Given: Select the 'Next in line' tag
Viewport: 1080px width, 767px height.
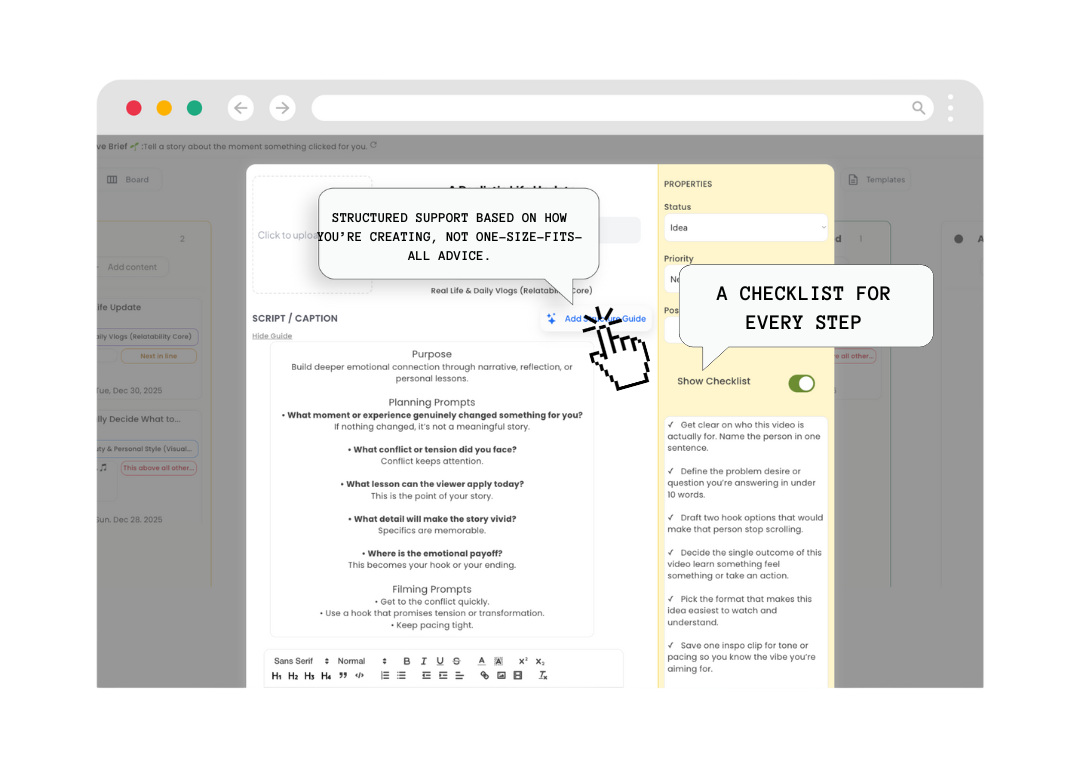Looking at the screenshot, I should [x=158, y=356].
